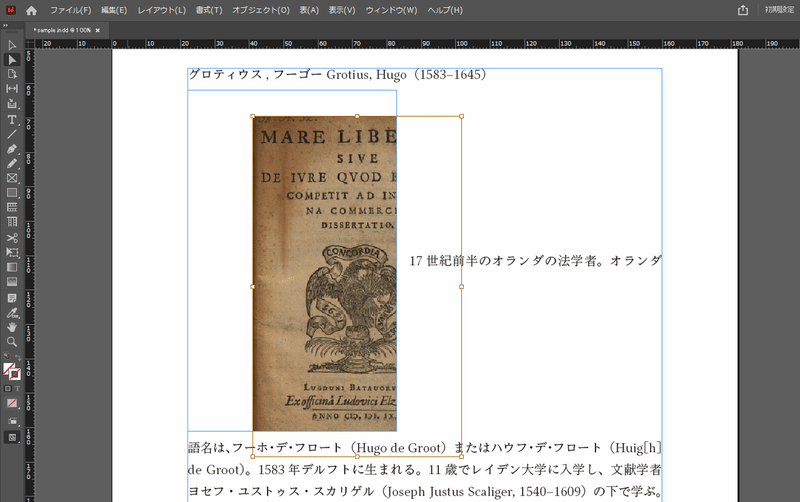Image resolution: width=800 pixels, height=502 pixels.
Task: Open the Apply None color button
Action: pyautogui.click(x=12, y=404)
